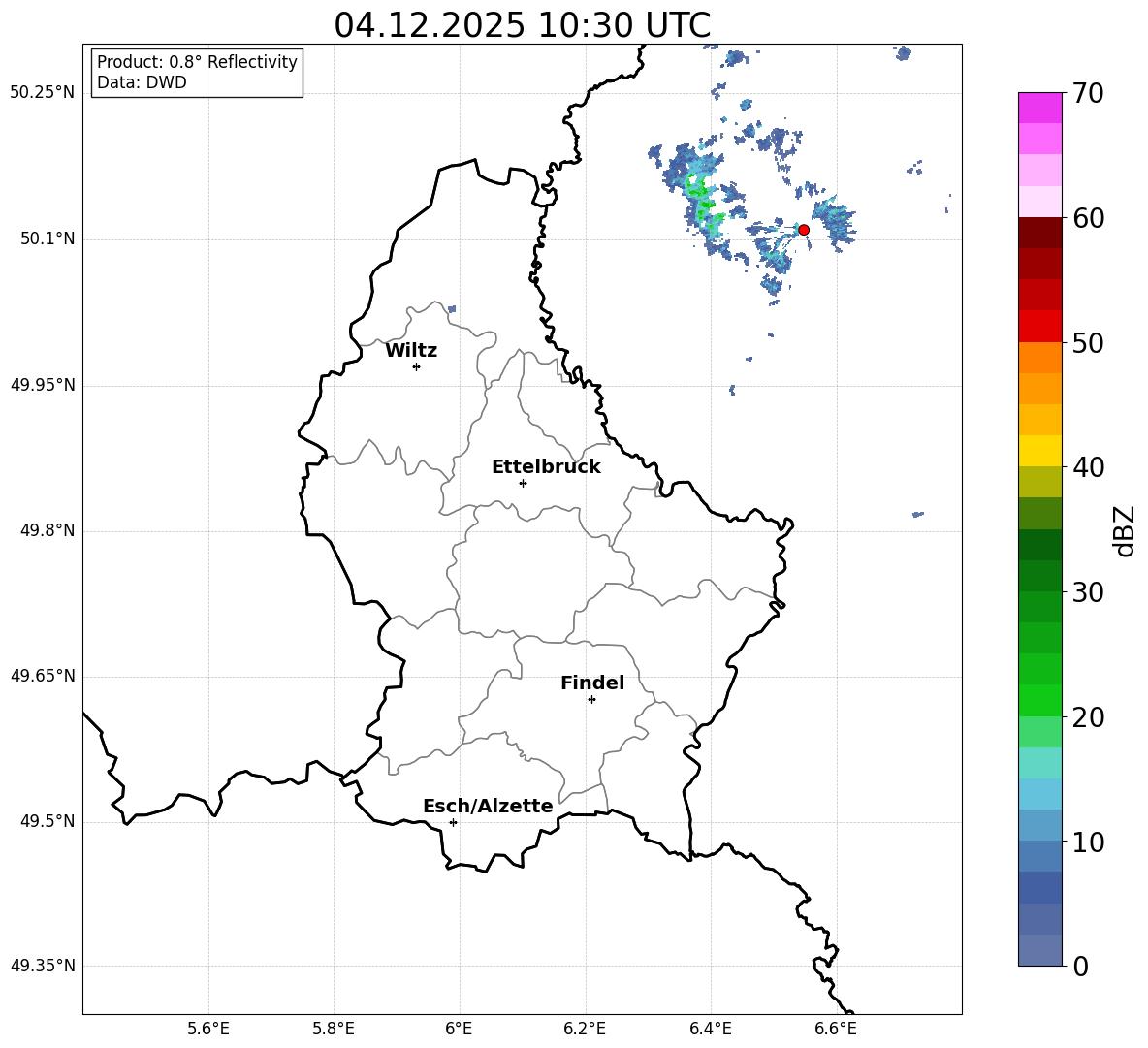Image resolution: width=1148 pixels, height=1048 pixels.
Task: Click the 10 colorbar tick label
Action: pyautogui.click(x=1087, y=842)
